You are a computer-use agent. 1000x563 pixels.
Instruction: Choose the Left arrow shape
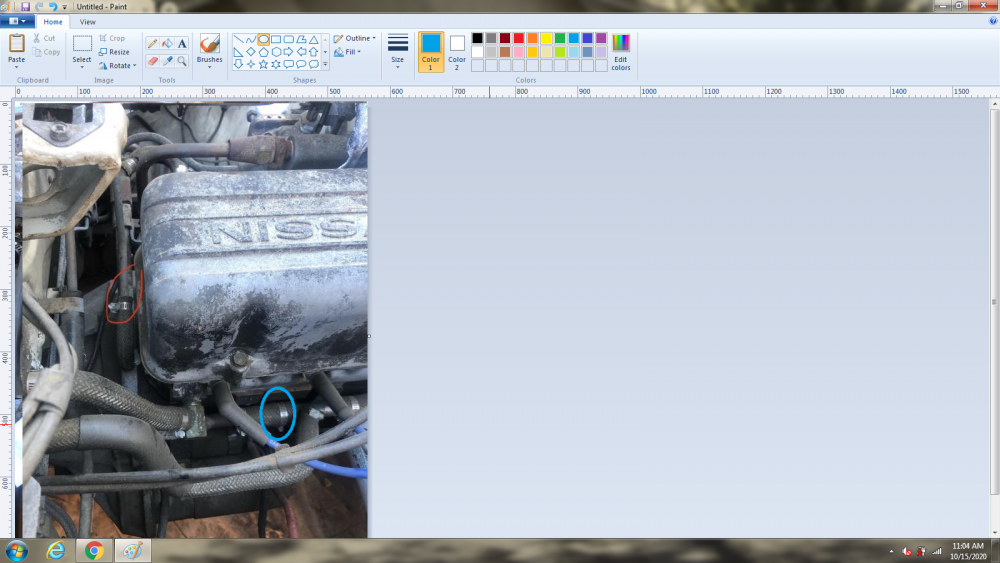click(301, 52)
